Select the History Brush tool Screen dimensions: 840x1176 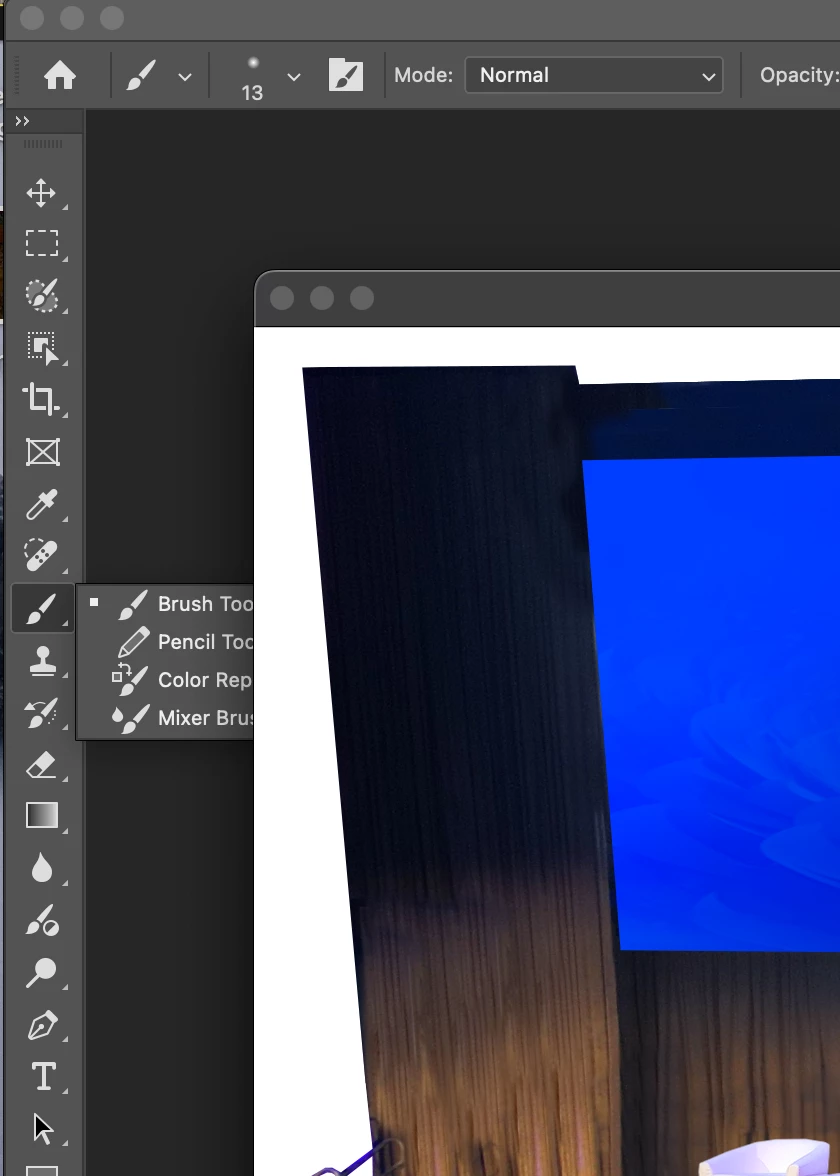click(x=41, y=713)
